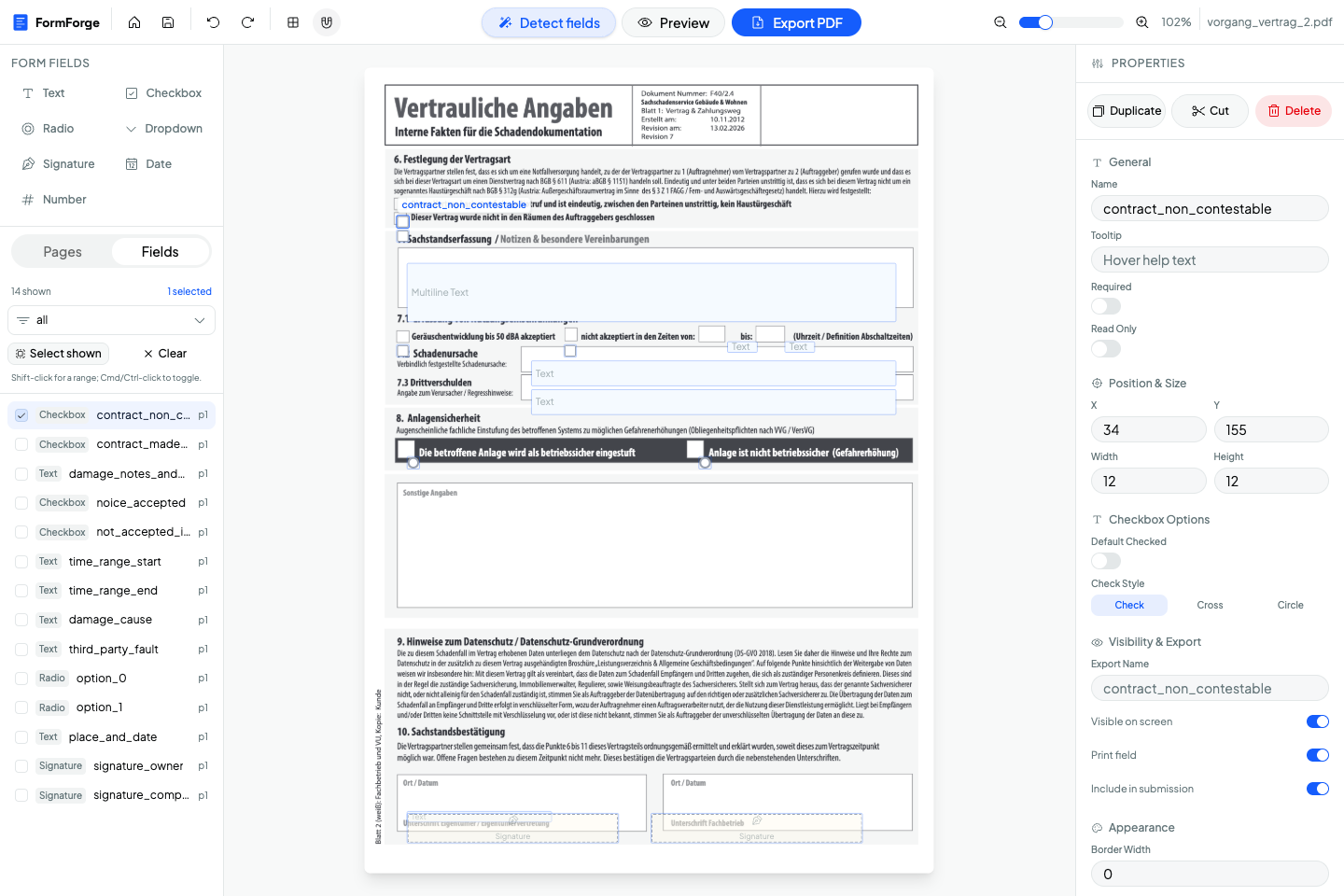
Task: Click the Position & Size section icon
Action: point(1098,384)
